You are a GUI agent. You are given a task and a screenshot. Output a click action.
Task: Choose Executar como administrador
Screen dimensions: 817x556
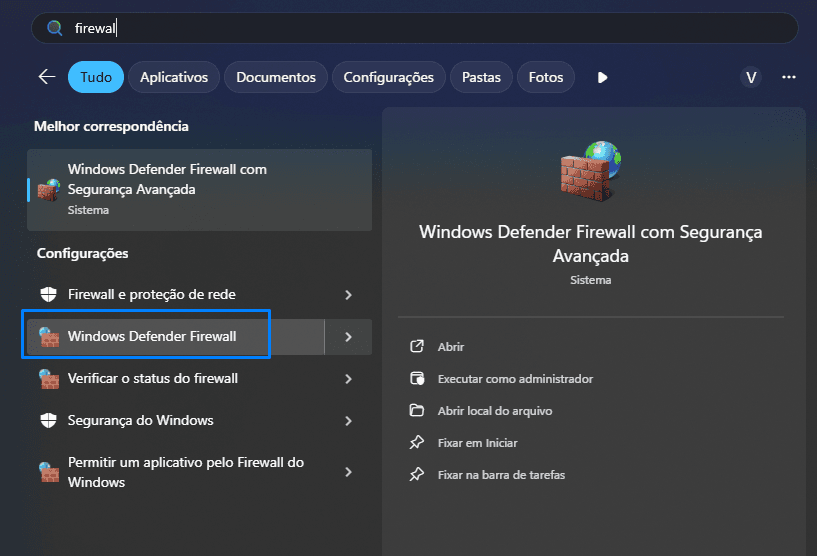(515, 379)
